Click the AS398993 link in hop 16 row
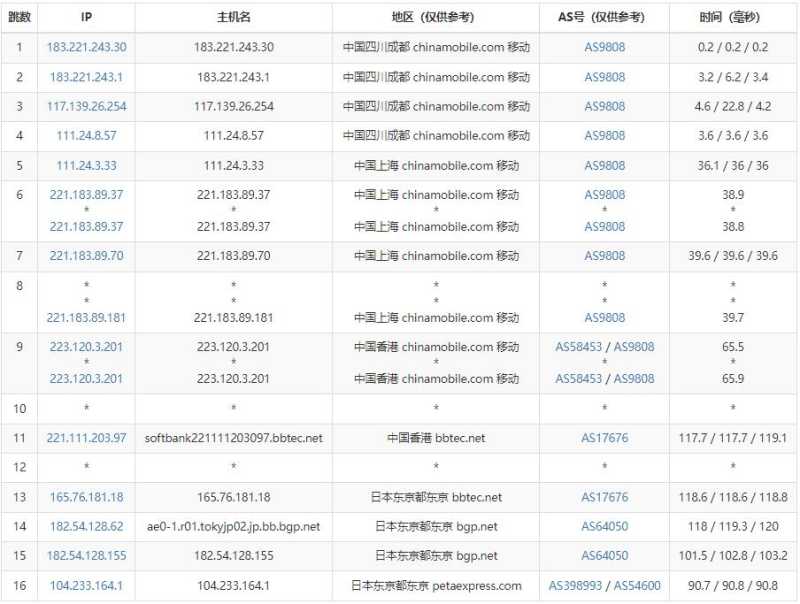The width and height of the screenshot is (800, 604). click(x=575, y=585)
